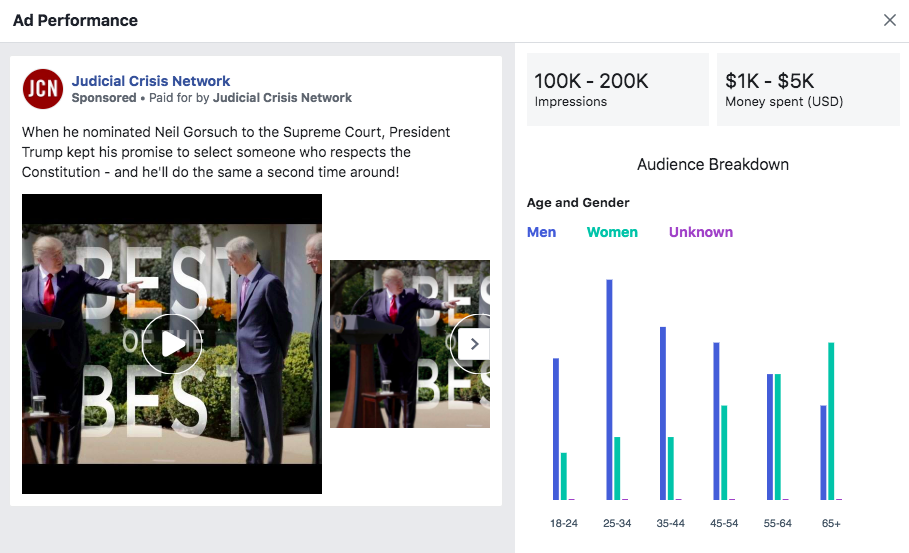Screen dimensions: 909x553
Task: Click the ad text about Neil Gorsuch
Action: (x=236, y=152)
